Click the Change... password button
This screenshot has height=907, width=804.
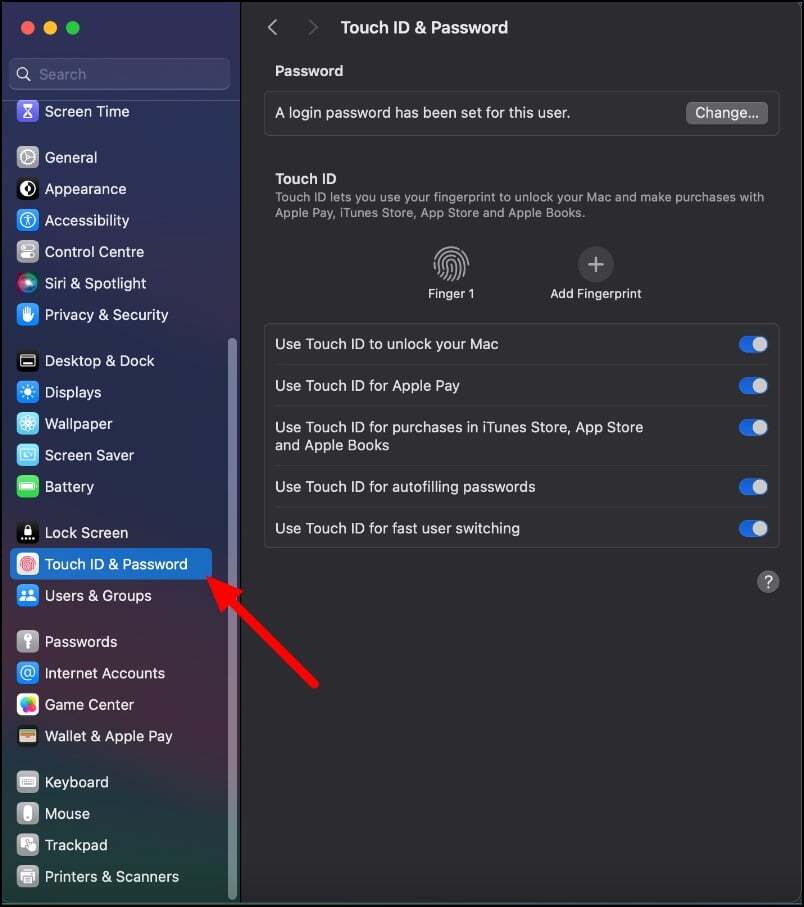(726, 113)
